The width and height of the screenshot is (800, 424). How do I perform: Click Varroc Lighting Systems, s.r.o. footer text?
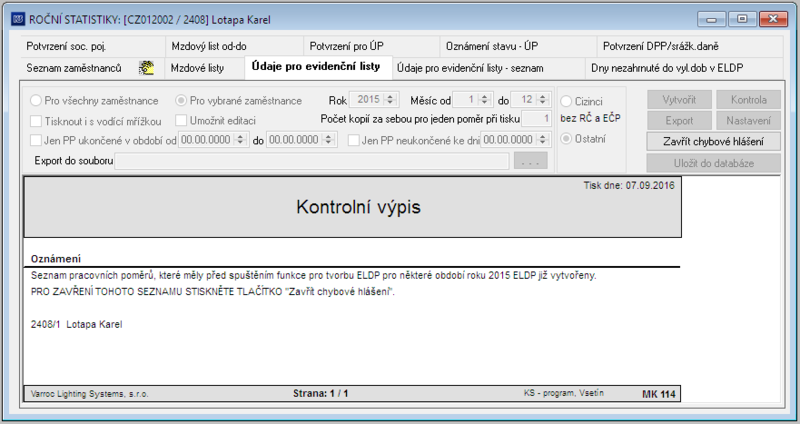pyautogui.click(x=89, y=394)
